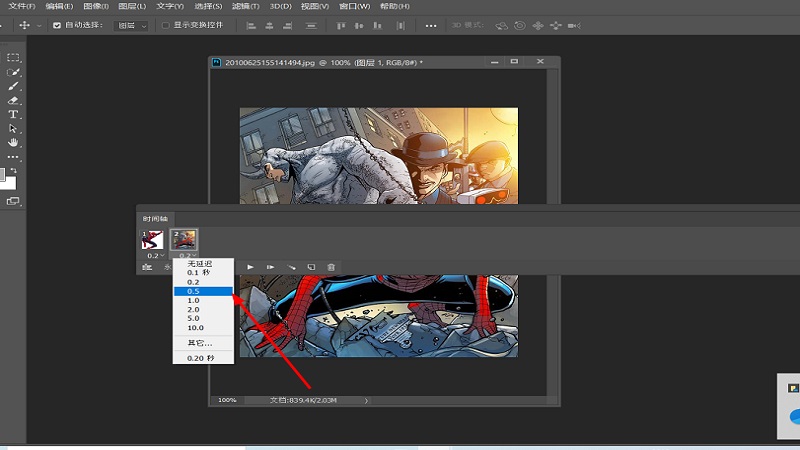Image resolution: width=800 pixels, height=450 pixels.
Task: Choose 5.0 from the delay menu
Action: click(204, 318)
